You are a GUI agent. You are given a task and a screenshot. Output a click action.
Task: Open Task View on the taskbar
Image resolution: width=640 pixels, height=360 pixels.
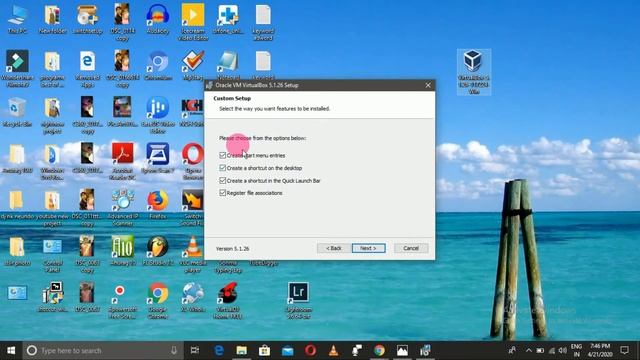point(195,350)
